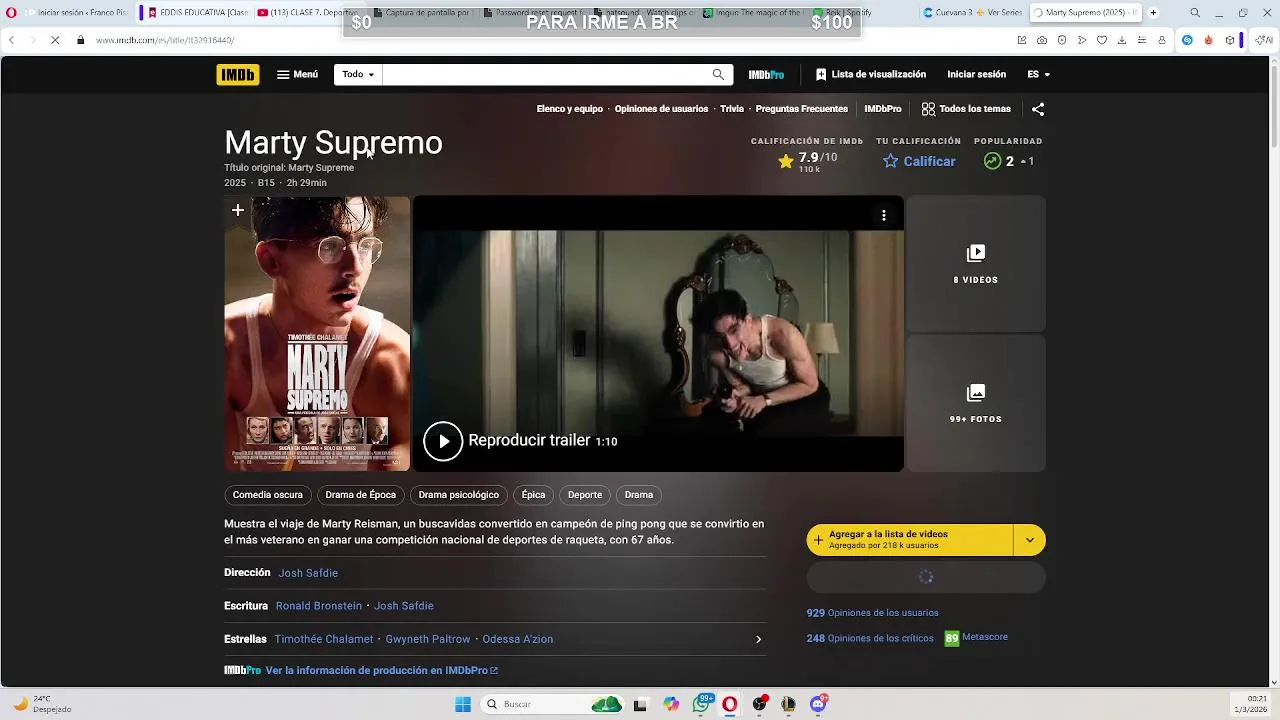This screenshot has width=1280, height=720.
Task: Click Agregar a la lista de videos
Action: click(910, 540)
